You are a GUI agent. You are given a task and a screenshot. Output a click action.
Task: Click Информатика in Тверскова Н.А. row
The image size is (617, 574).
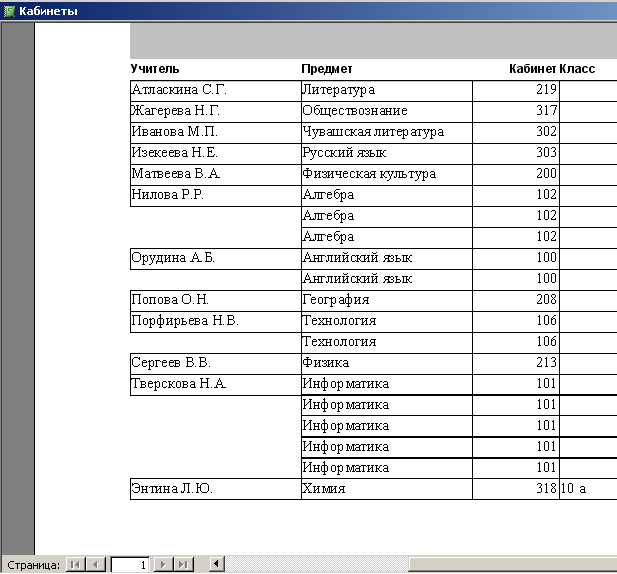[387, 385]
